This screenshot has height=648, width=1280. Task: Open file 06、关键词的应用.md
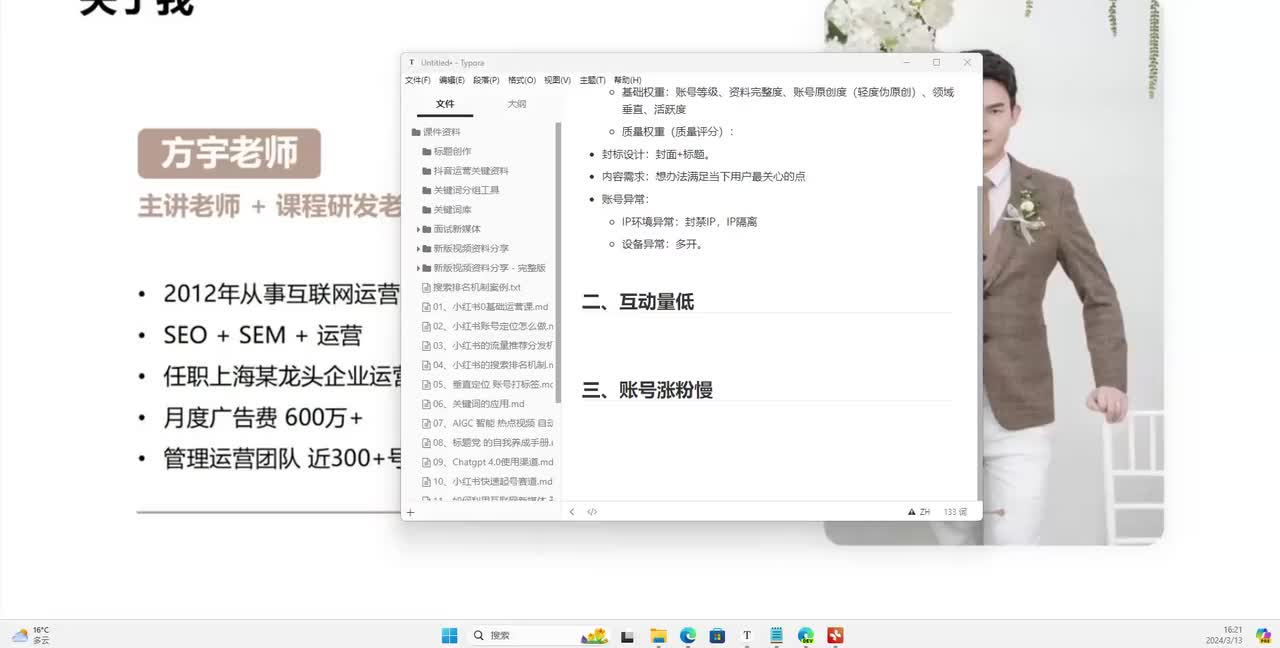[x=478, y=404]
